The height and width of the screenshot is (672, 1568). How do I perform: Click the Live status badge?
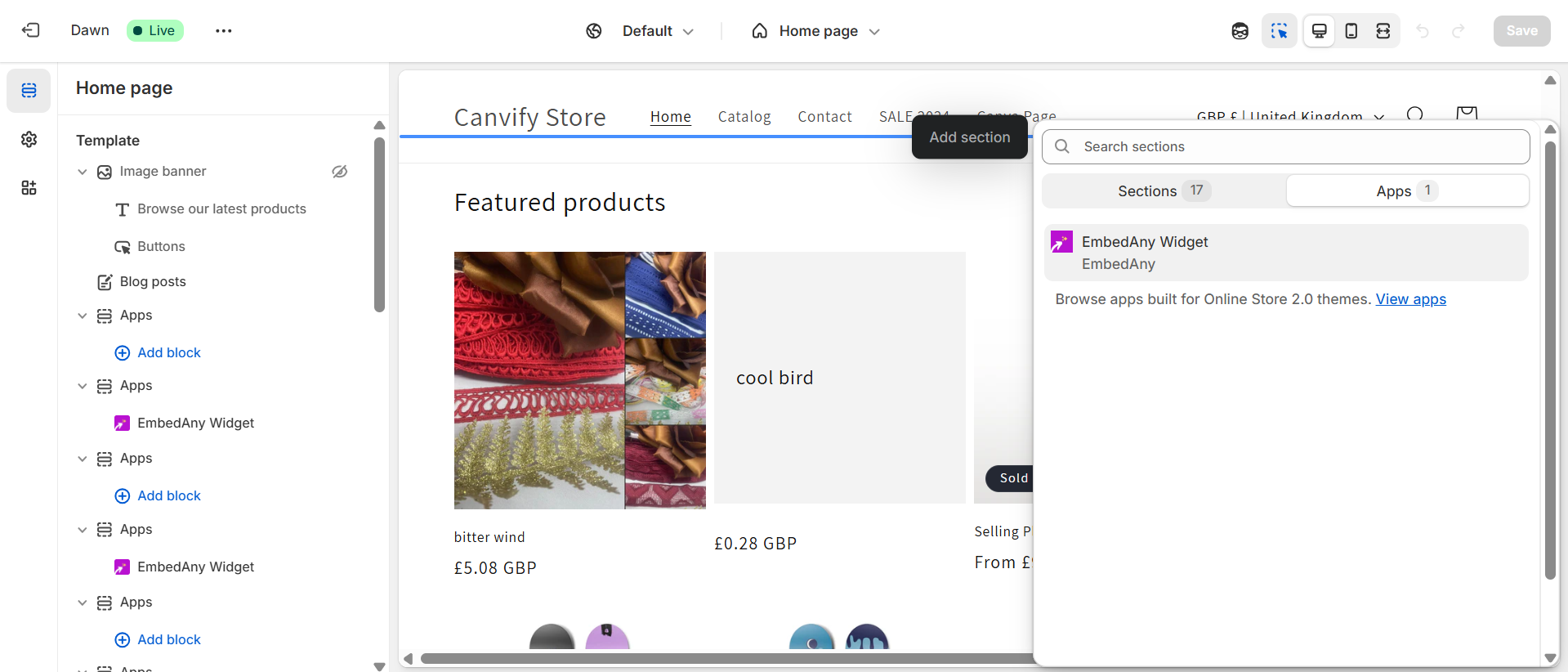(x=154, y=30)
